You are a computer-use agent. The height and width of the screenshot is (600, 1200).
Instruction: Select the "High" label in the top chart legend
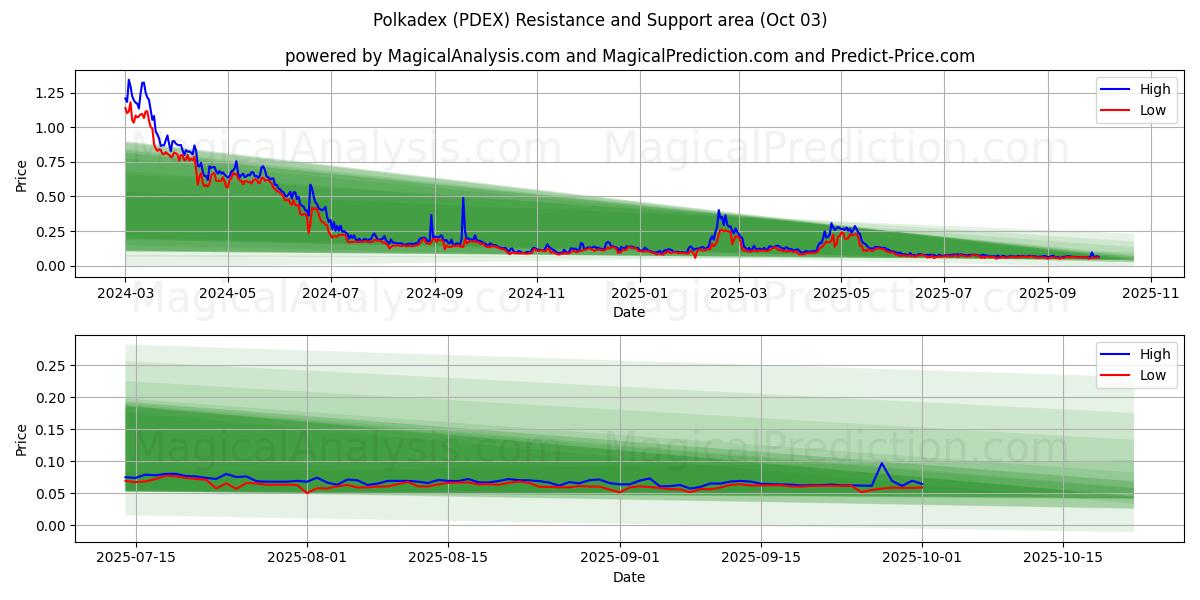tap(1154, 89)
